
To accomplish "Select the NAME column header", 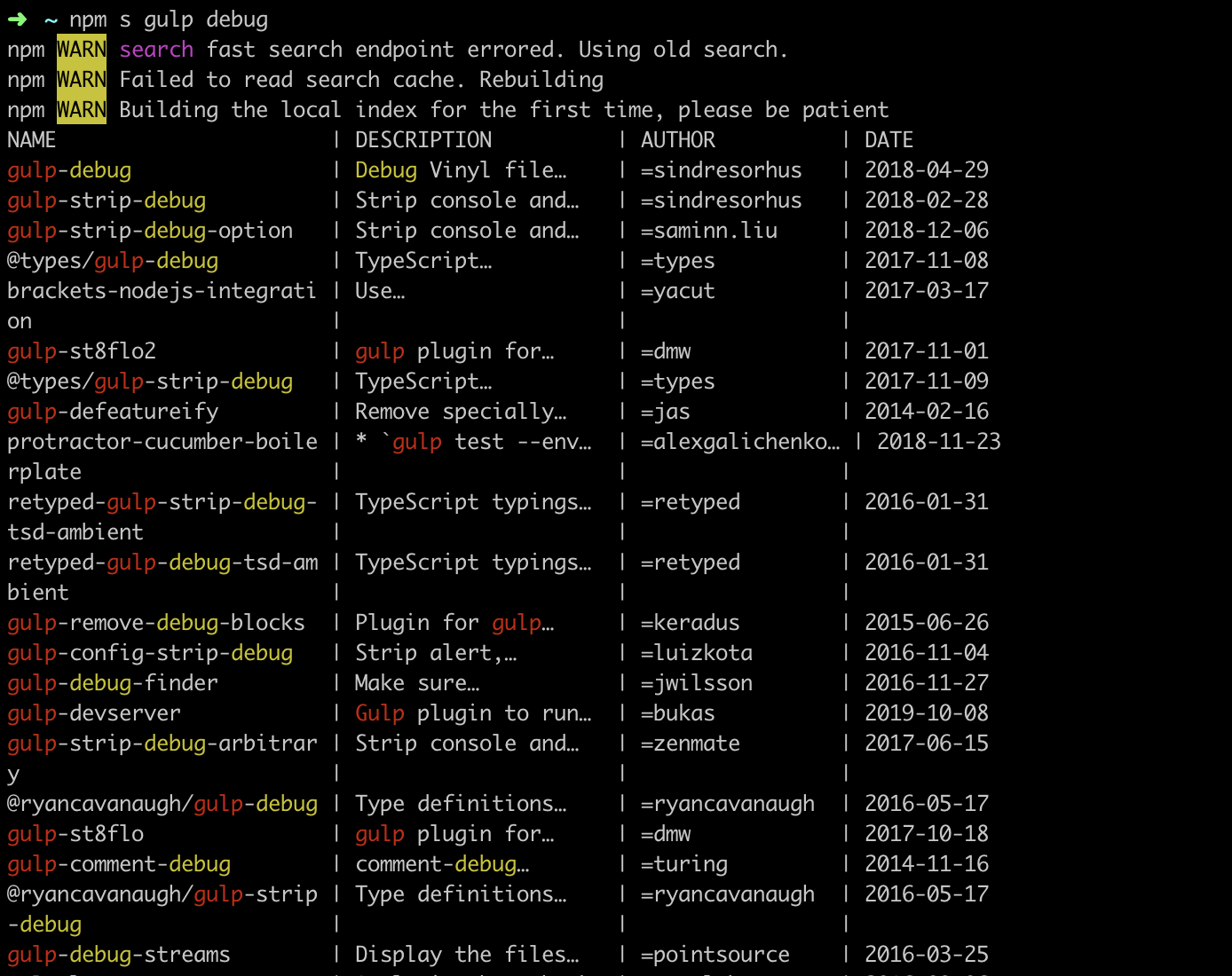I will pyautogui.click(x=31, y=139).
